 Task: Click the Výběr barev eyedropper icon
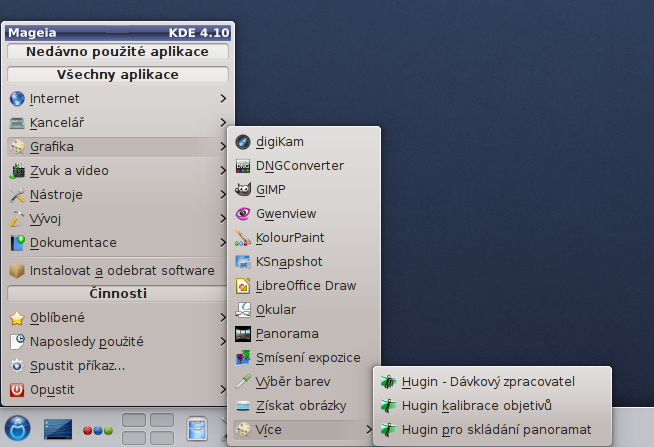(243, 382)
